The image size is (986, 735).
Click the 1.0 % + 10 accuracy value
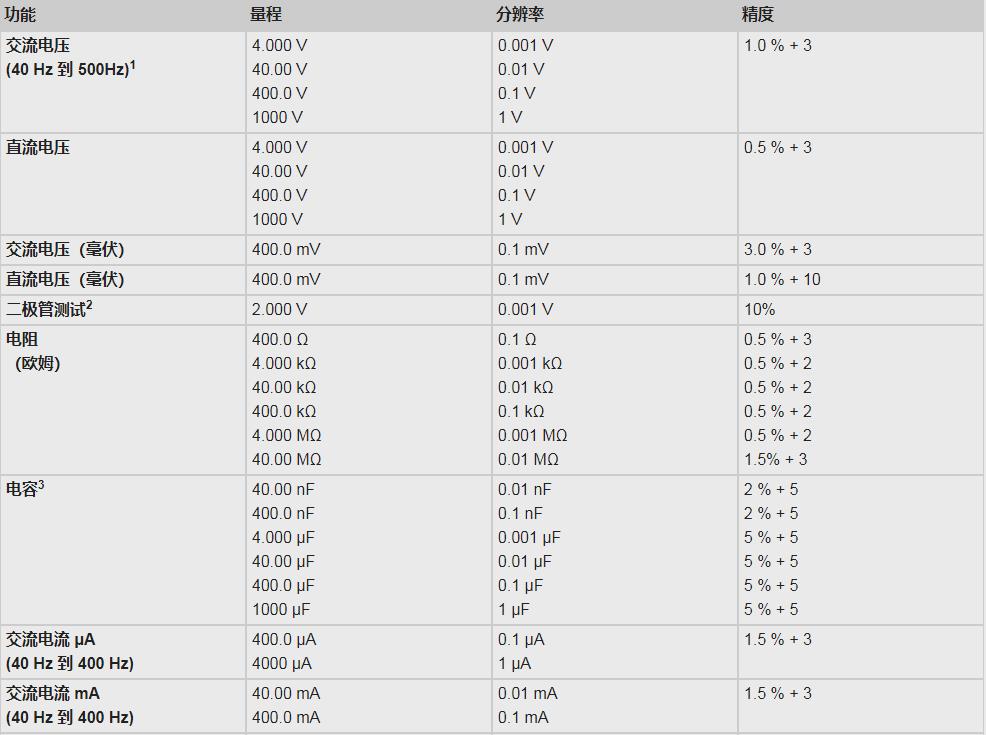[782, 279]
